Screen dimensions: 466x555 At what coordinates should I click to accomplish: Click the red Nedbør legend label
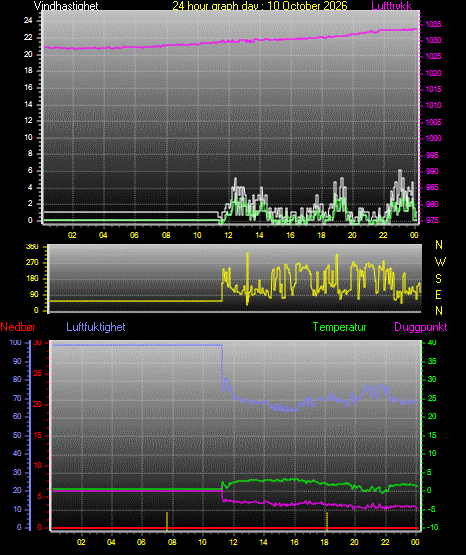pyautogui.click(x=18, y=327)
